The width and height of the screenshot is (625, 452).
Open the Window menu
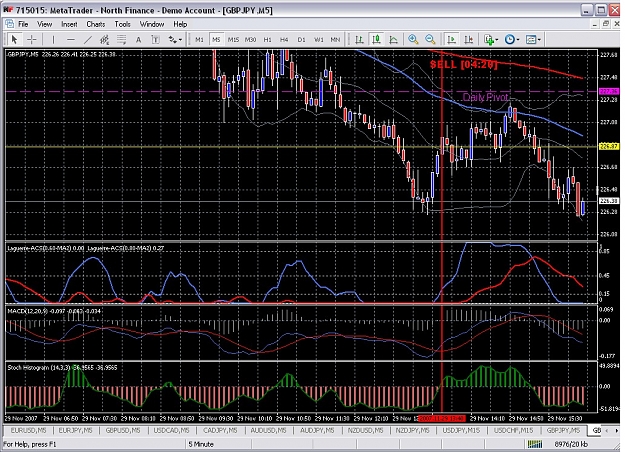151,24
